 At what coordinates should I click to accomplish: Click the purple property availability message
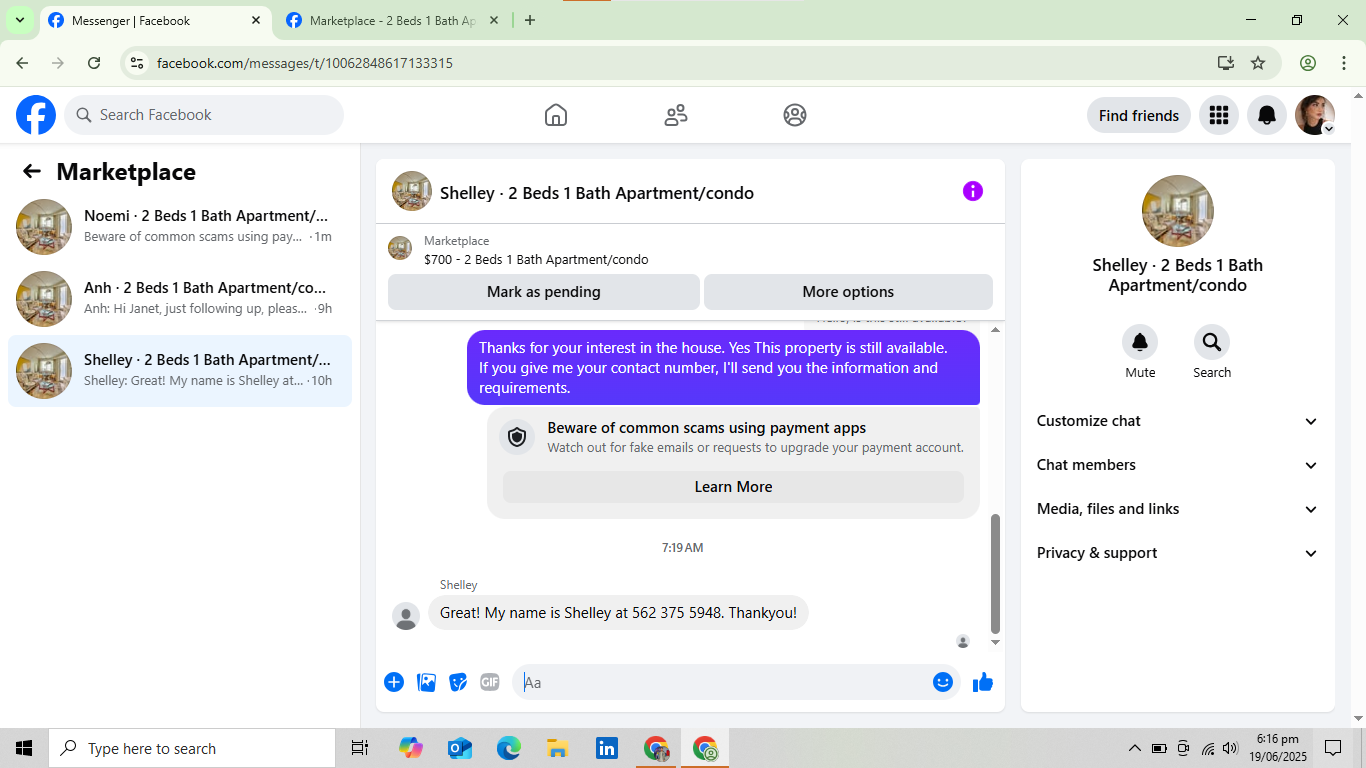pos(723,367)
